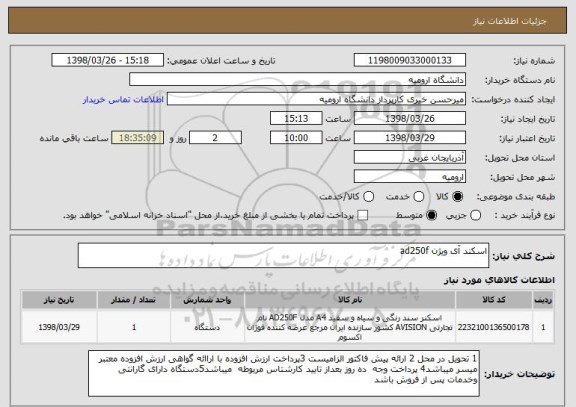Click the remaining time countdown 18:35:09
Viewport: 576px width, 407px height.
point(138,138)
